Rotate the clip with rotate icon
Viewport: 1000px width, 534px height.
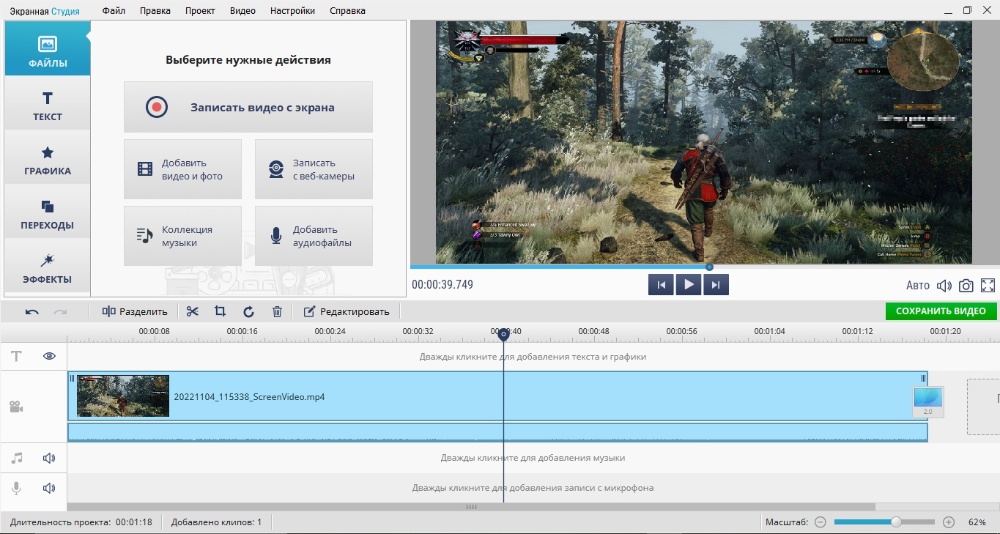pos(249,311)
